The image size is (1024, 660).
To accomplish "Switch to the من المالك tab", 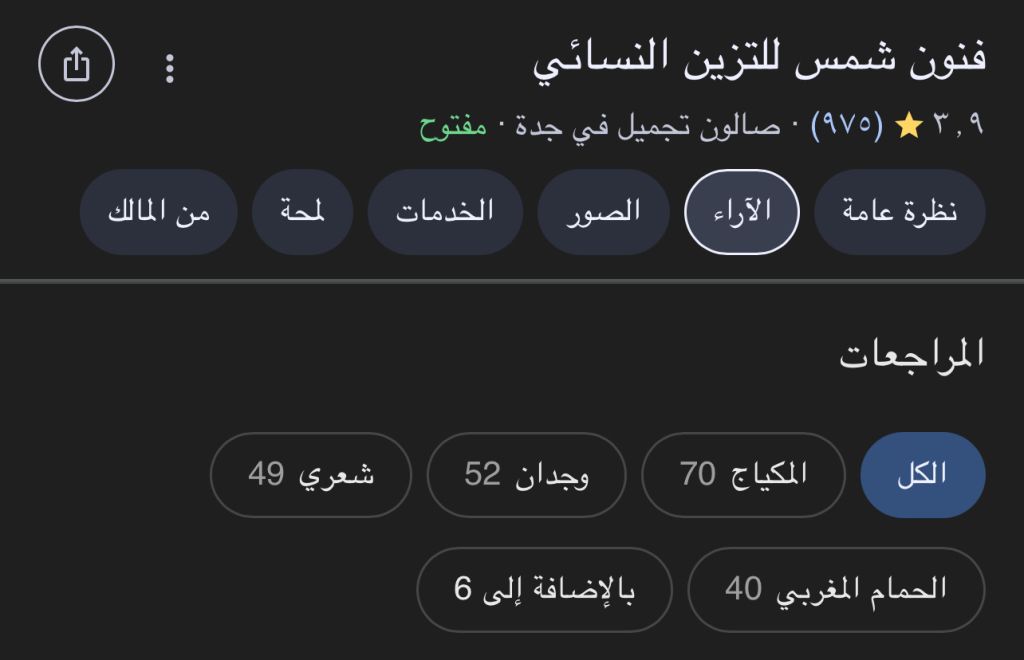I will pos(159,212).
